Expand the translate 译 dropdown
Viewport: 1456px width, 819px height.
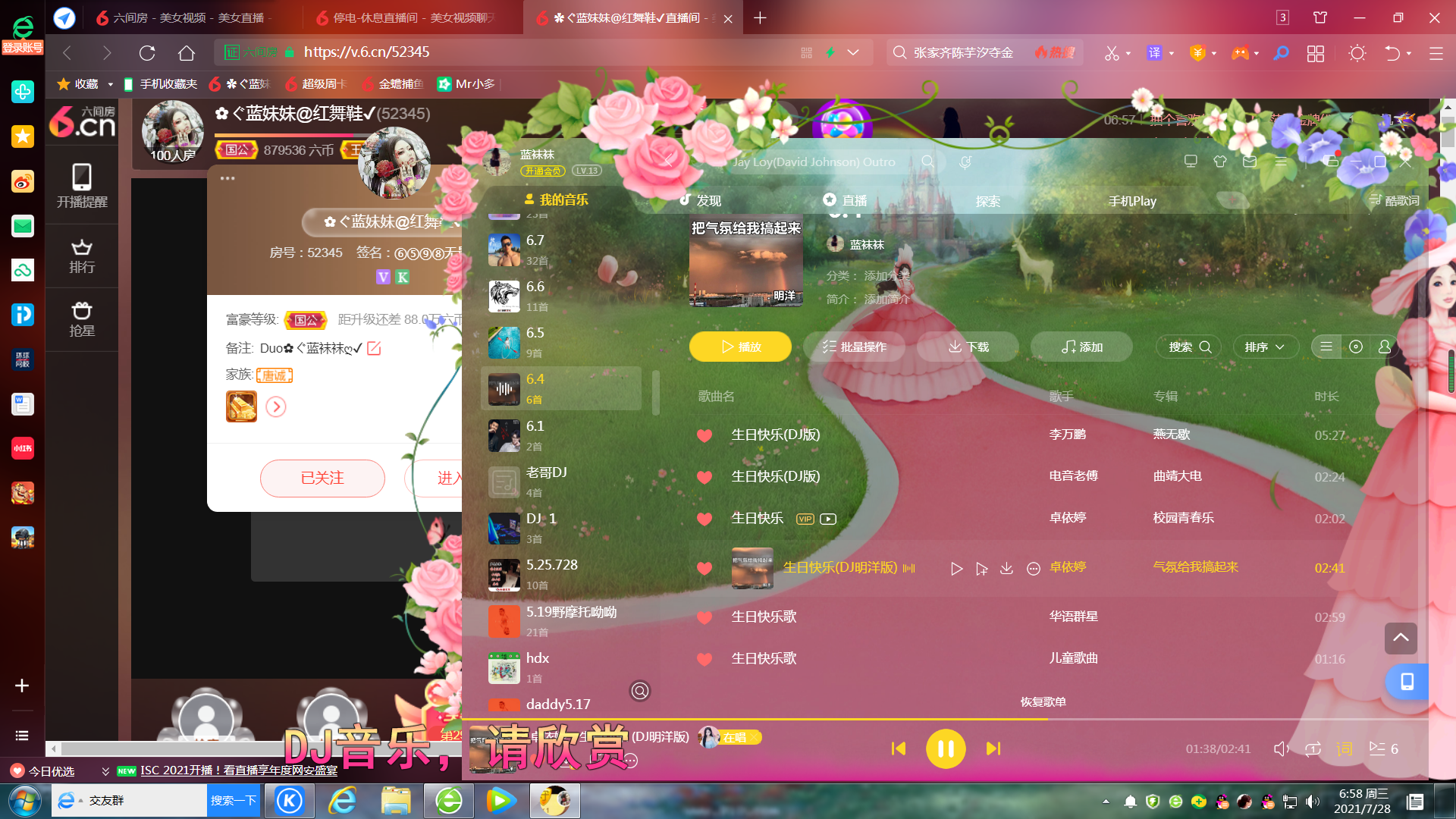tap(1172, 53)
